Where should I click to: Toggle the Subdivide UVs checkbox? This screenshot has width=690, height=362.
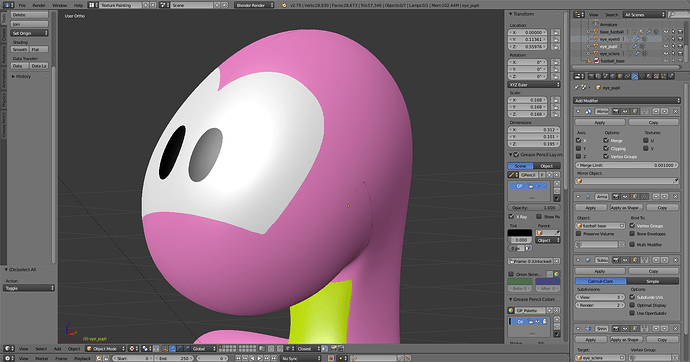click(632, 297)
